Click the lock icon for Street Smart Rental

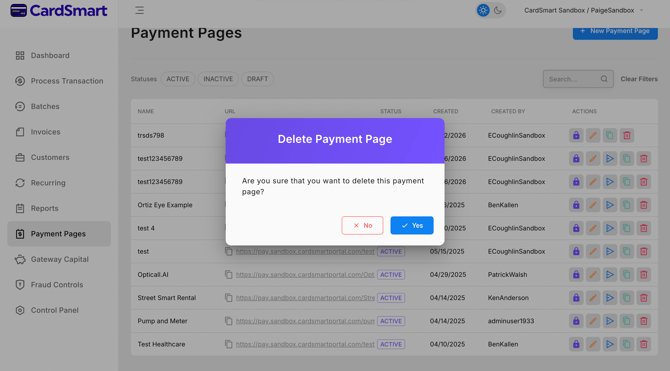click(x=576, y=298)
